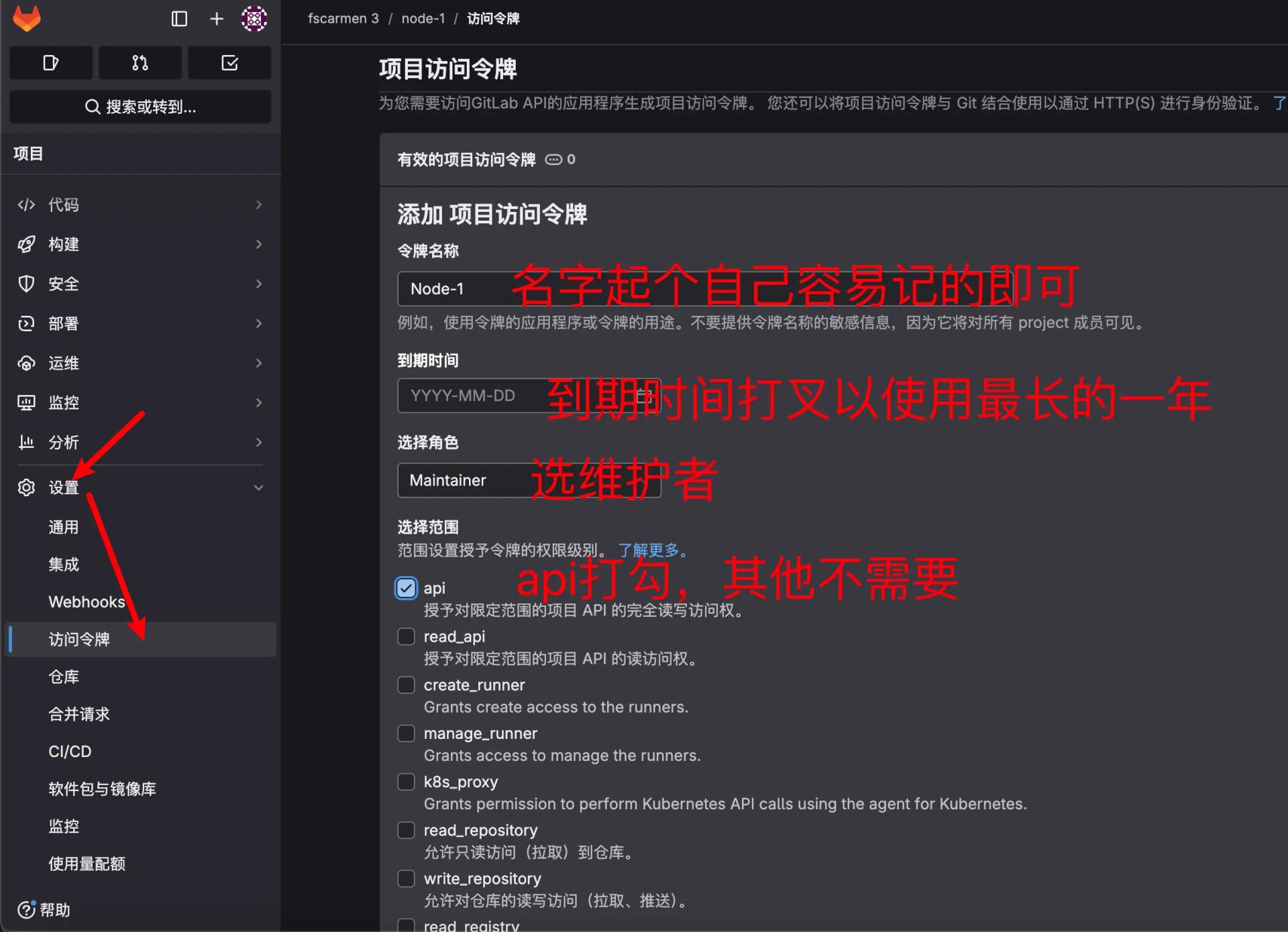This screenshot has width=1288, height=932.
Task: Open the user avatar menu
Action: [254, 19]
